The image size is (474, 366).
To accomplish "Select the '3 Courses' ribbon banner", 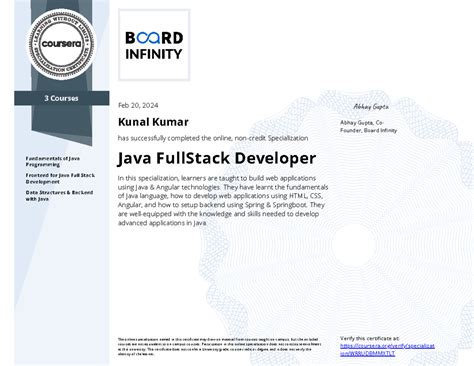I will 62,98.
